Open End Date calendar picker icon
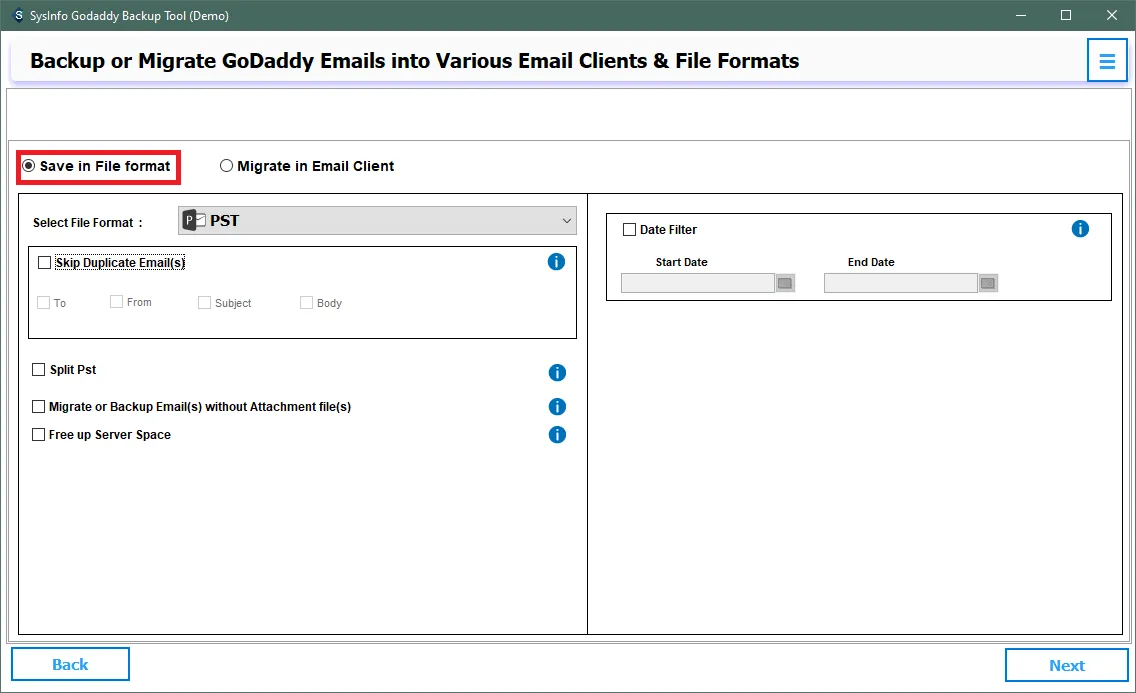 [988, 284]
